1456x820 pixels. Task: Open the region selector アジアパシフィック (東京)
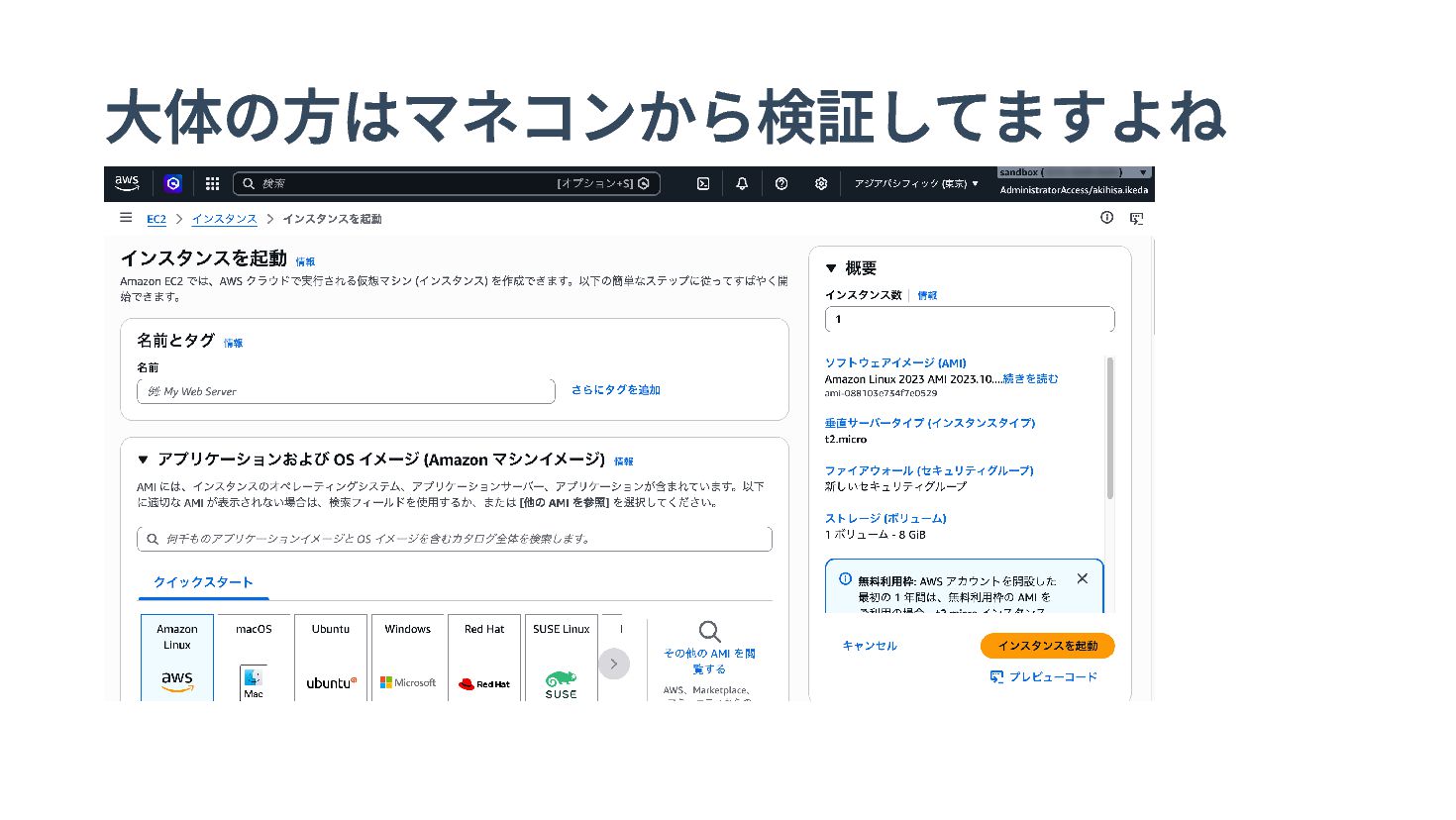tap(916, 183)
